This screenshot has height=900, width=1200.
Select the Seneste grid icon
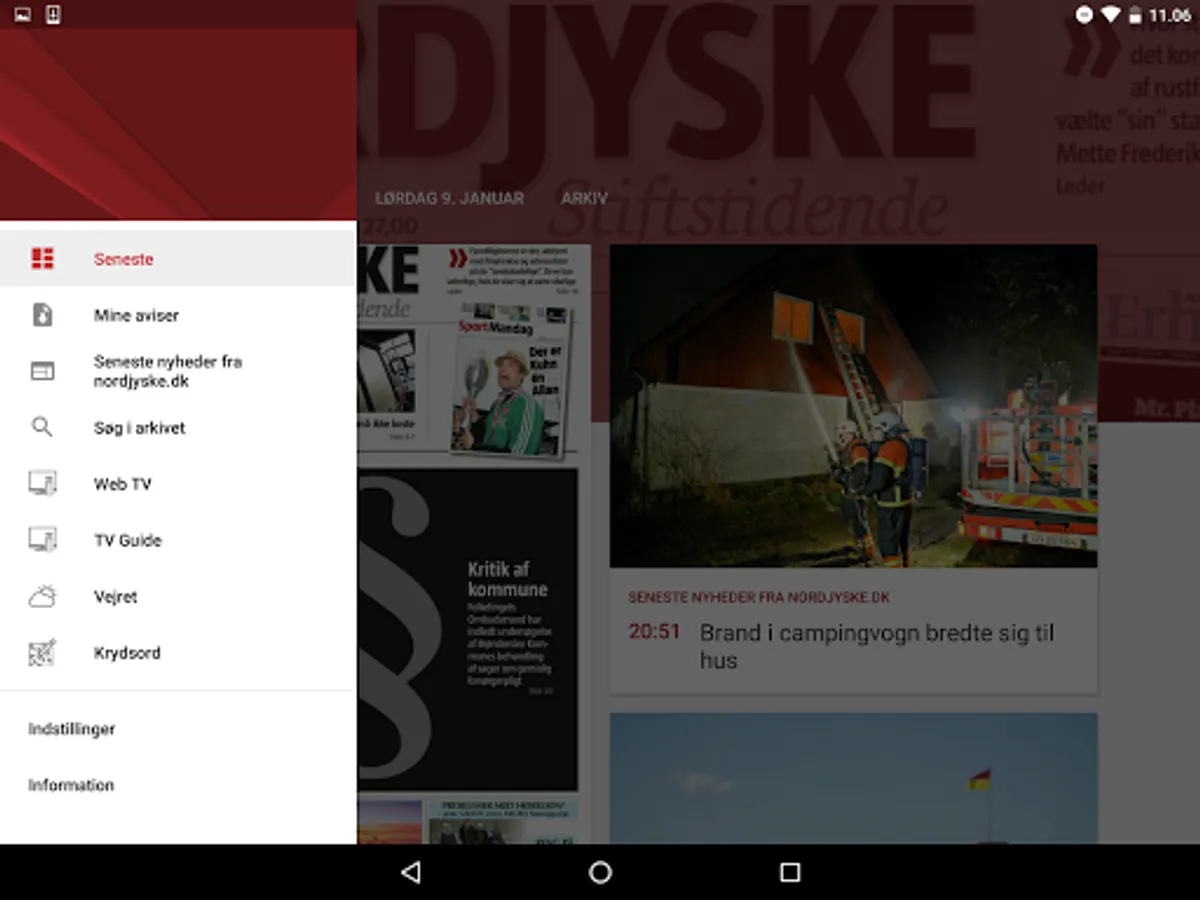point(42,259)
